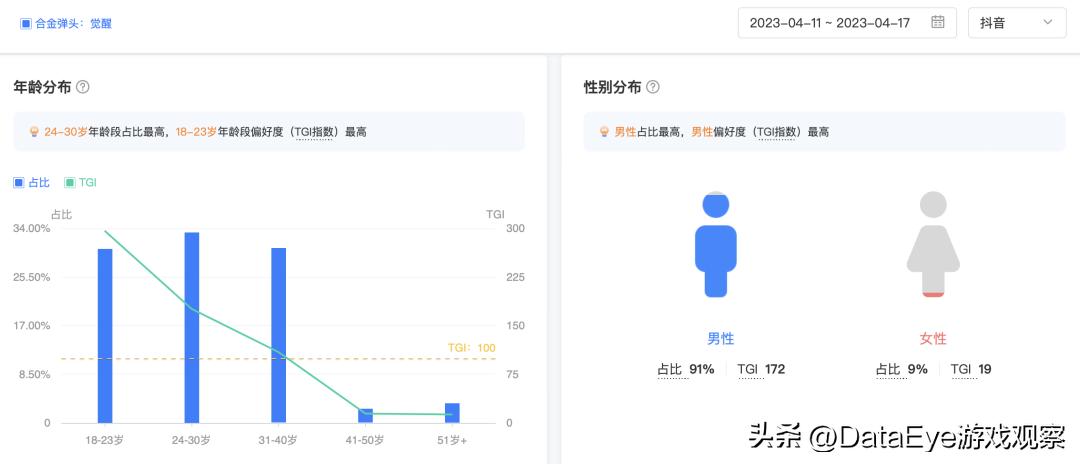Click the 24-30岁 x-axis label
This screenshot has width=1080, height=464.
[191, 440]
